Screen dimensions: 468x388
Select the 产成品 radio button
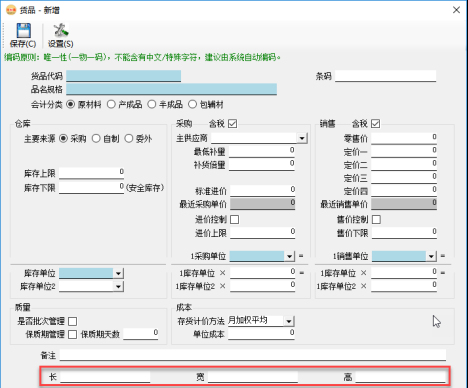tap(111, 105)
